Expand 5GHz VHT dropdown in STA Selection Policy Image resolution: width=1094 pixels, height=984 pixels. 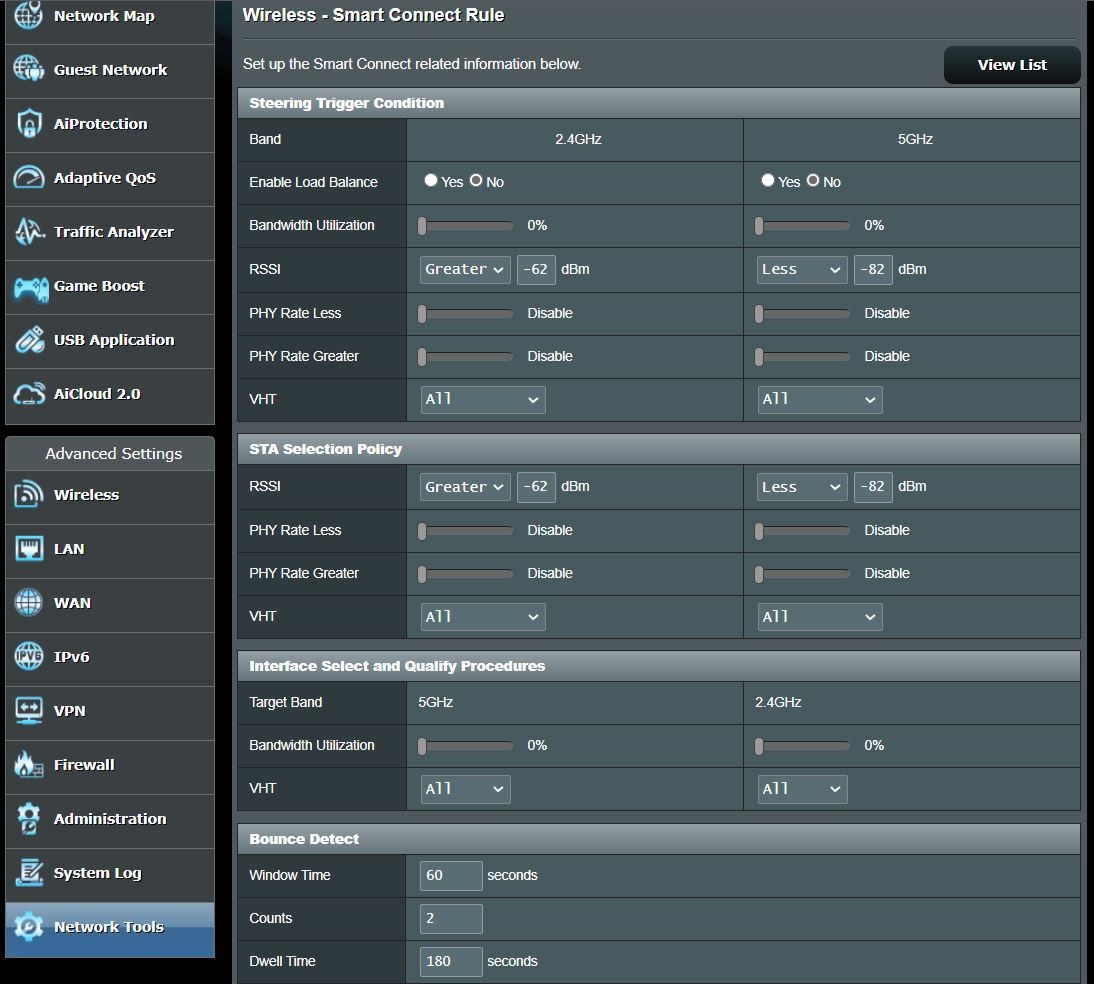pos(820,617)
